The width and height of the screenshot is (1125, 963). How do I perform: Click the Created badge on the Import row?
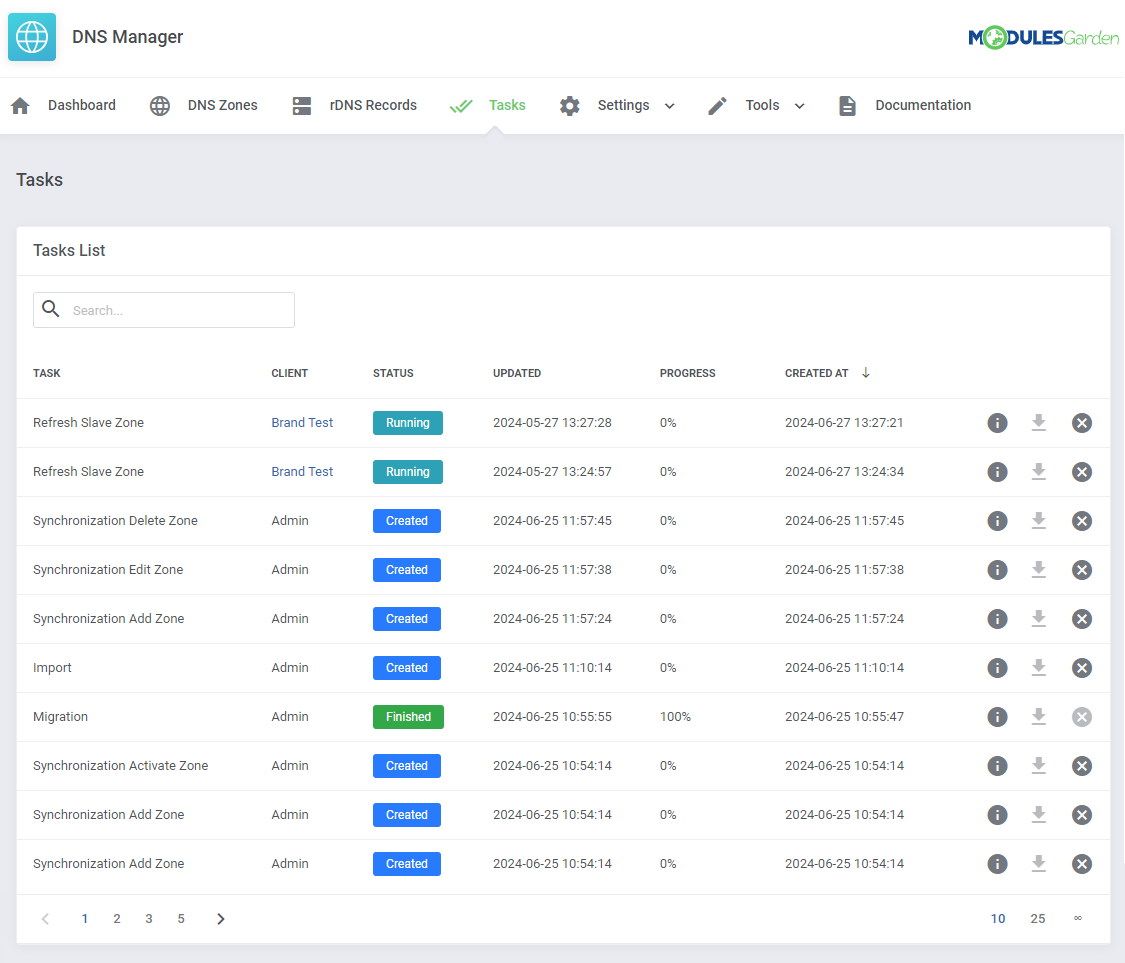[x=407, y=668]
